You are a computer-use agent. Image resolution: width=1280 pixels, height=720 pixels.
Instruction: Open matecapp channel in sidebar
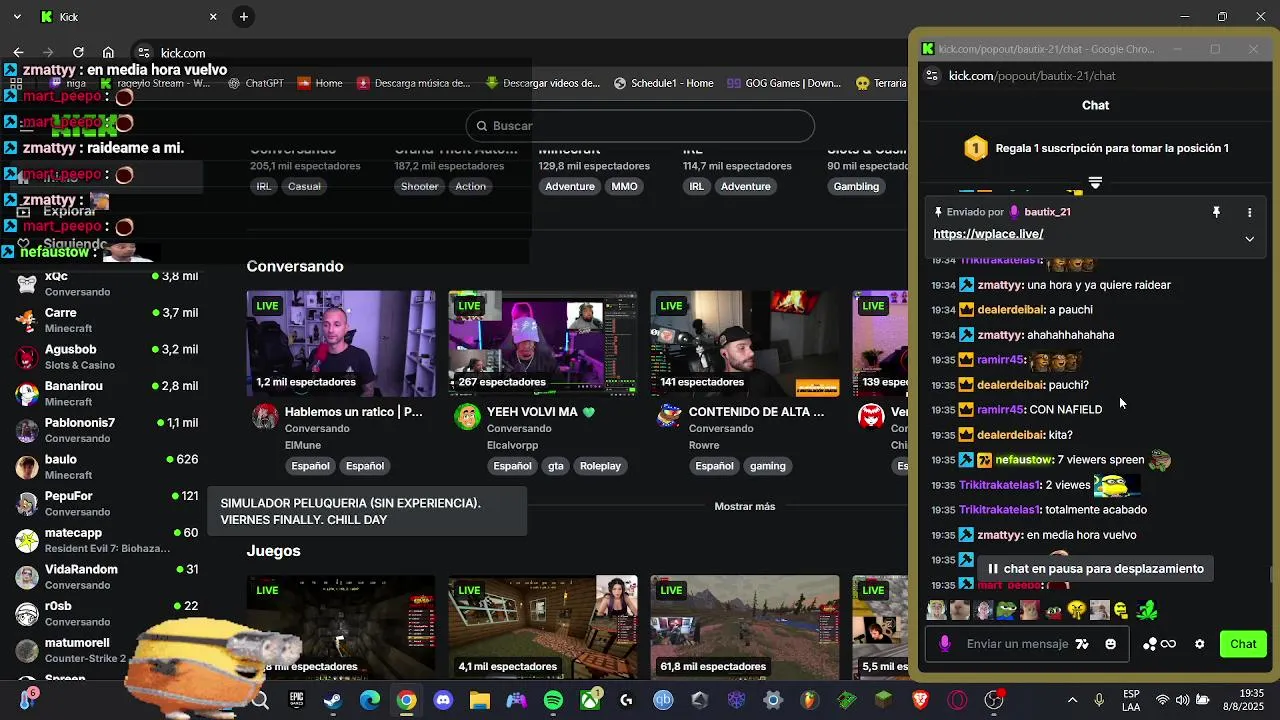[107, 540]
